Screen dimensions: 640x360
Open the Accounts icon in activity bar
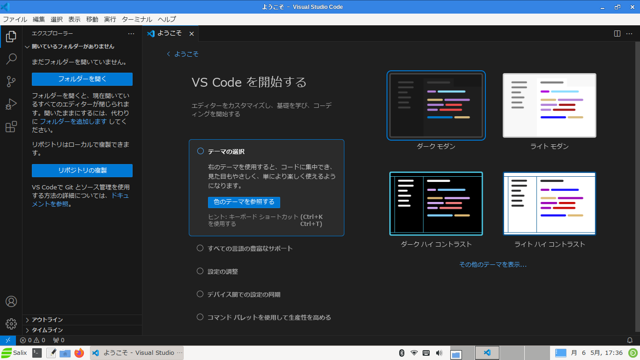coord(11,301)
